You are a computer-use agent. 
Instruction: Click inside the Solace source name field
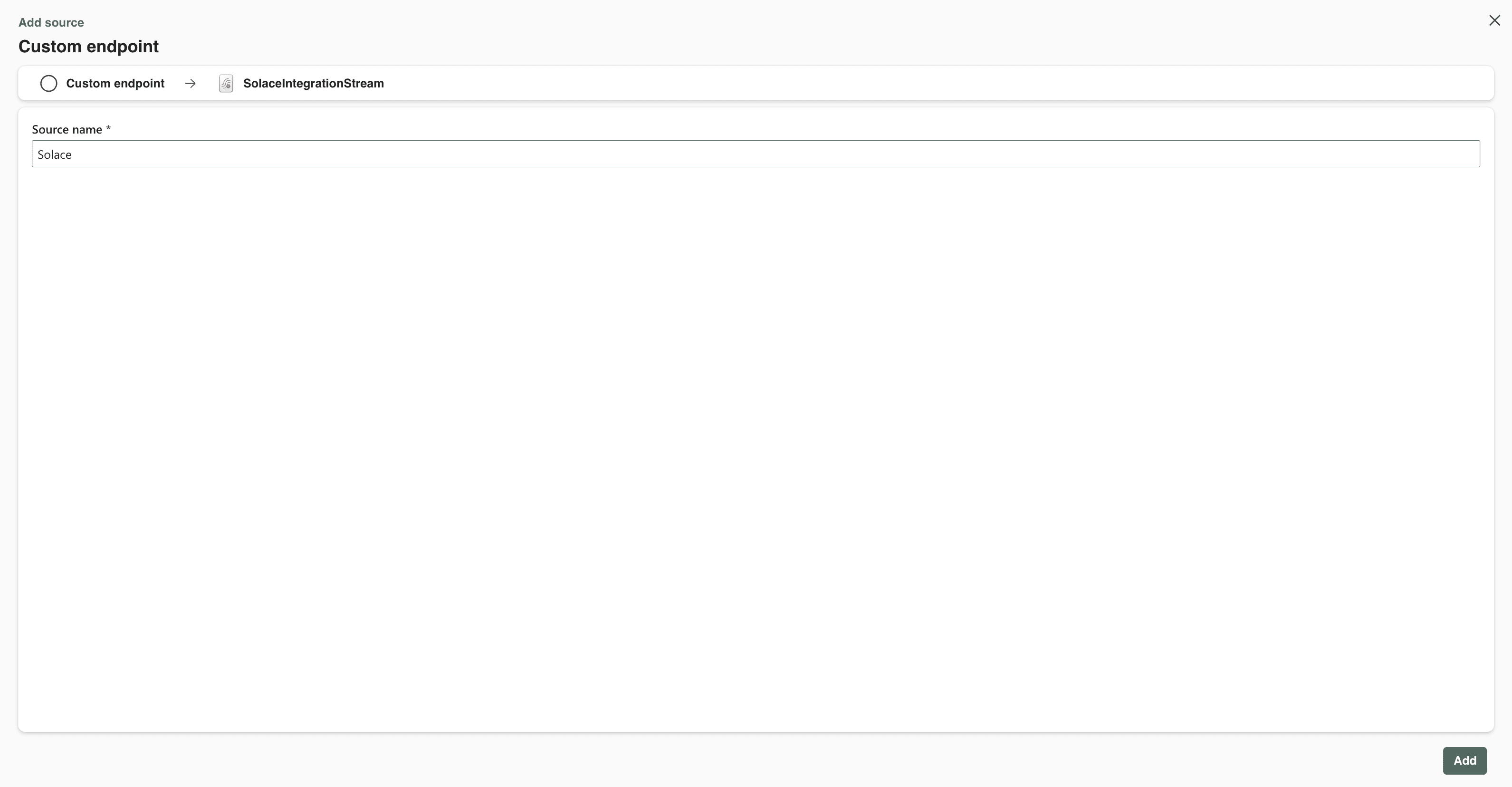755,153
